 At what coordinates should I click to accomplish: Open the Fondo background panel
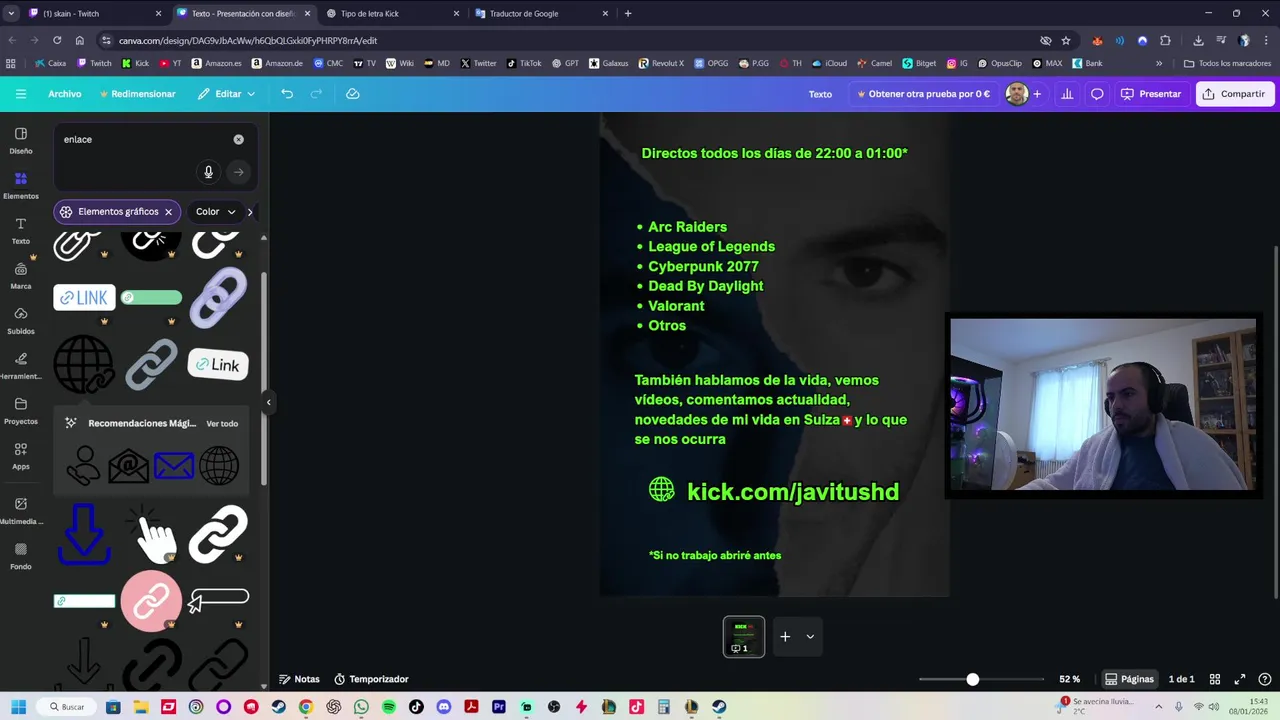tap(20, 556)
